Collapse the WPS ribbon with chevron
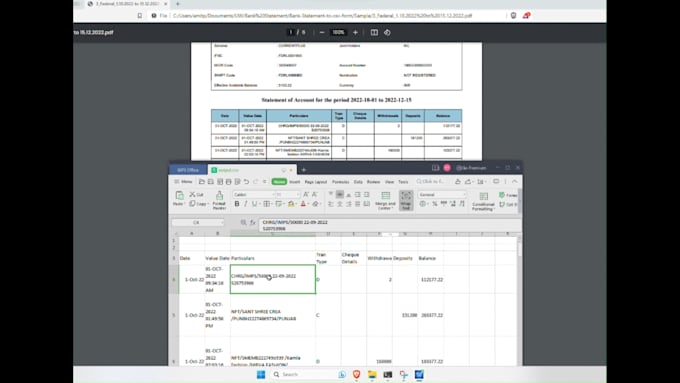Screen dimensions: 680x383 [515, 182]
